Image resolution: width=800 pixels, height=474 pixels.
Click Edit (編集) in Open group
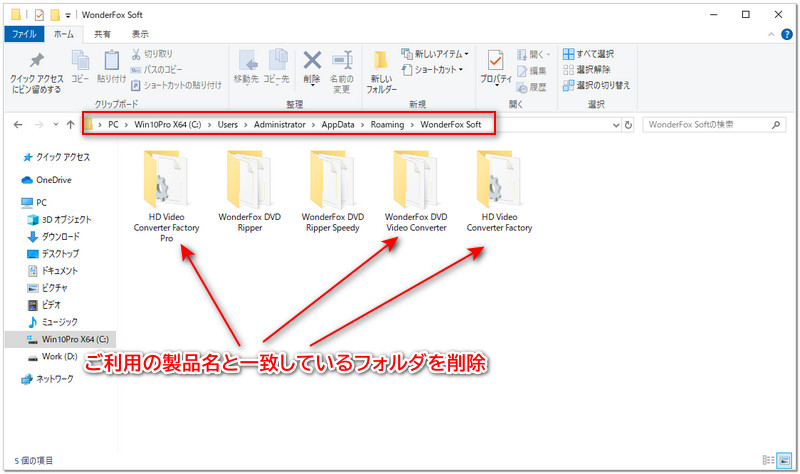click(532, 71)
